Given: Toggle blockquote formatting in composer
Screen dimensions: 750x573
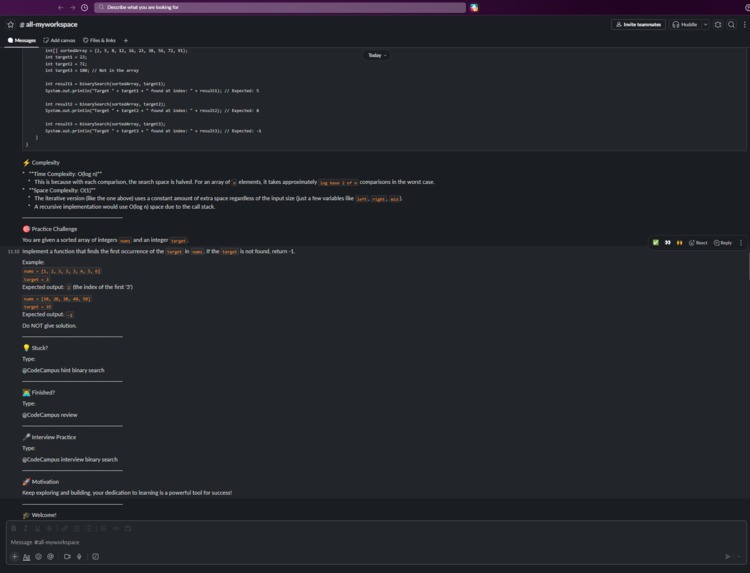Looking at the screenshot, I should 103,528.
